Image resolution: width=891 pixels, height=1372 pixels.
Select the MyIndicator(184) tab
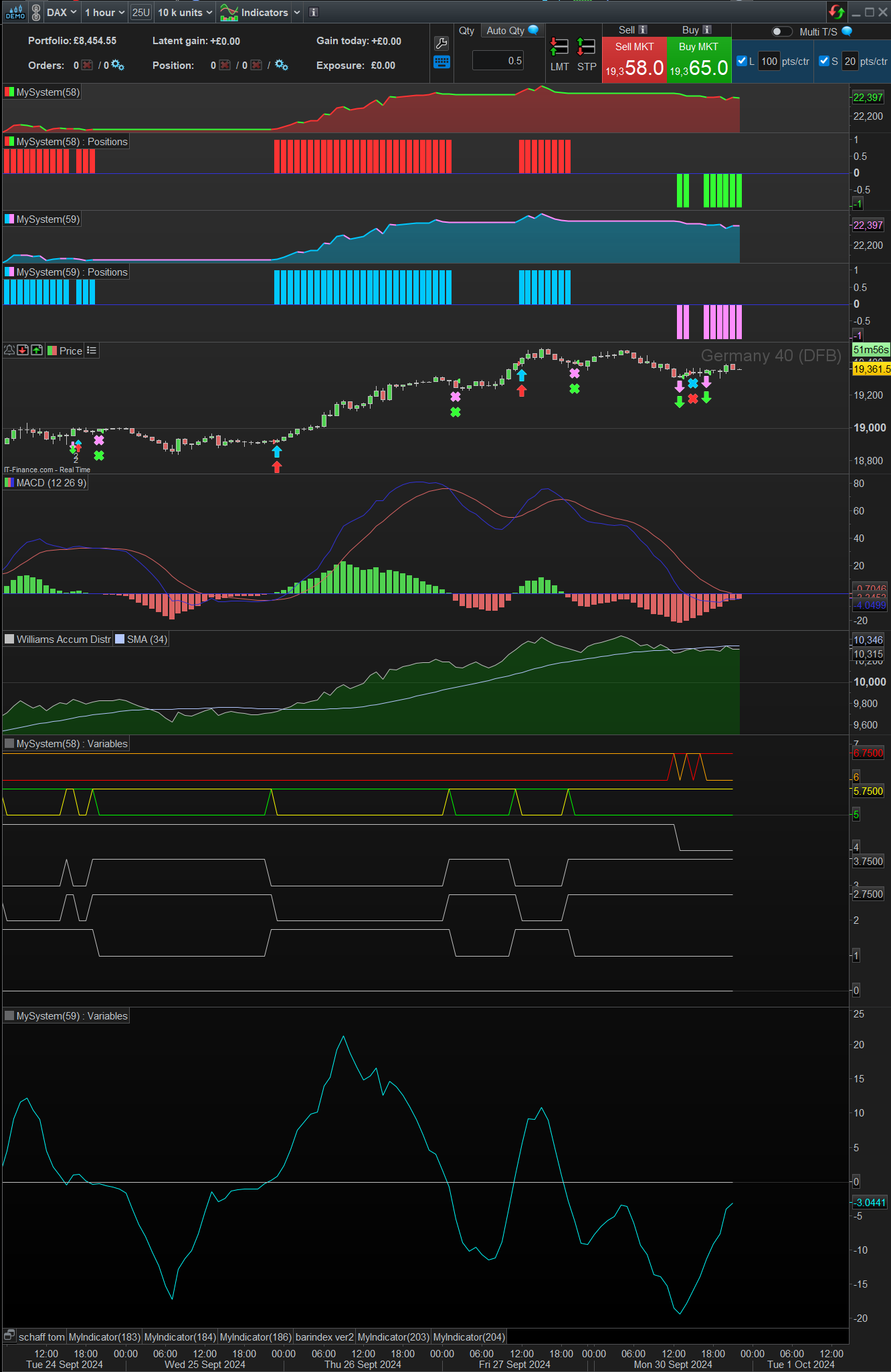180,1337
